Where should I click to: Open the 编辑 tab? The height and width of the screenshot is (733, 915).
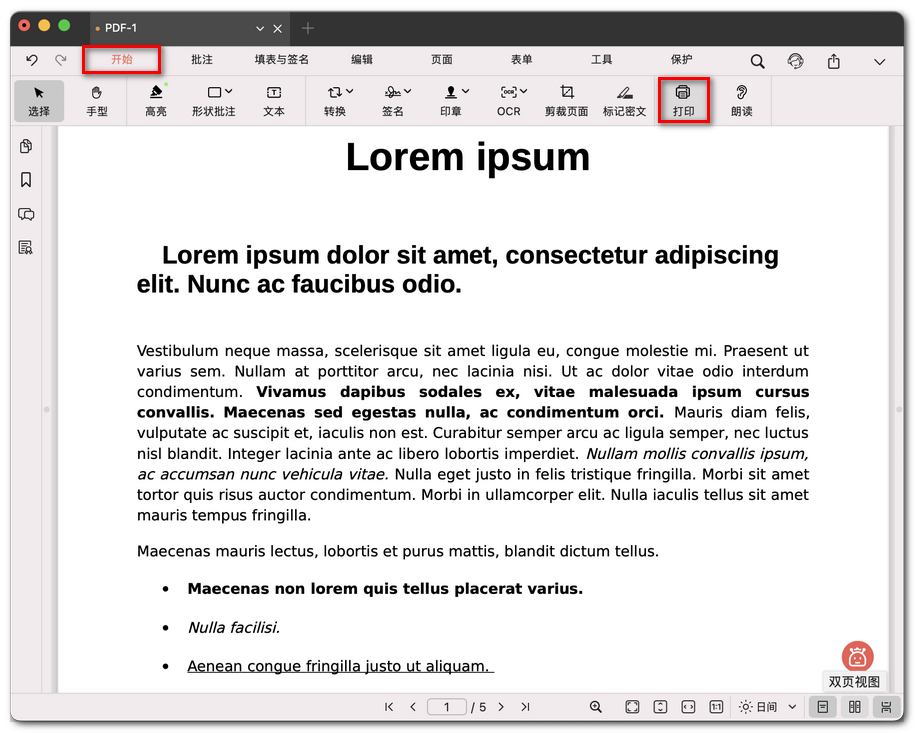(x=362, y=60)
